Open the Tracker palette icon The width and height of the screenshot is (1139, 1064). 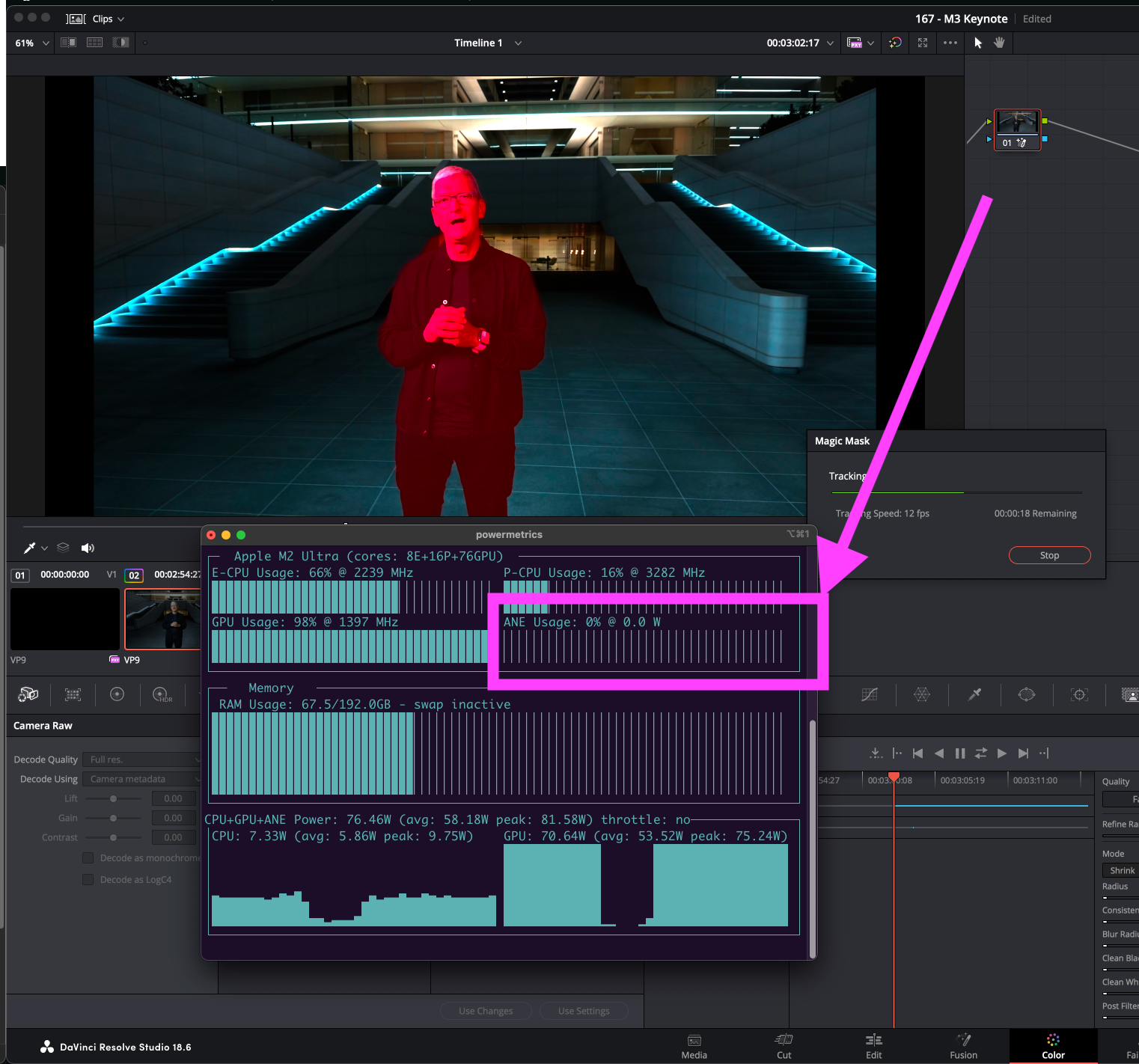point(1079,694)
